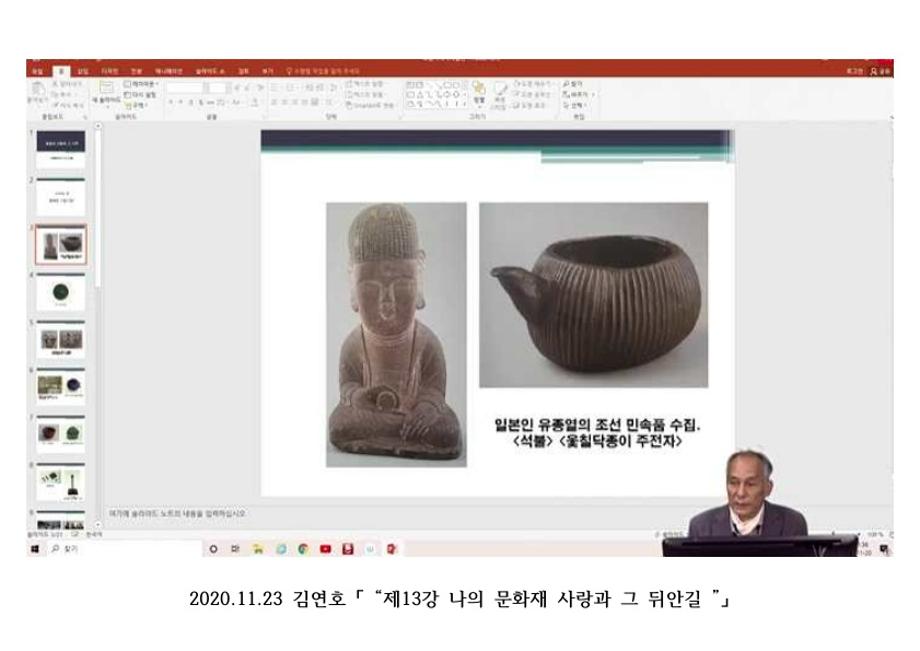This screenshot has height=651, width=920.
Task: Open File Explorer from the taskbar
Action: pos(258,549)
